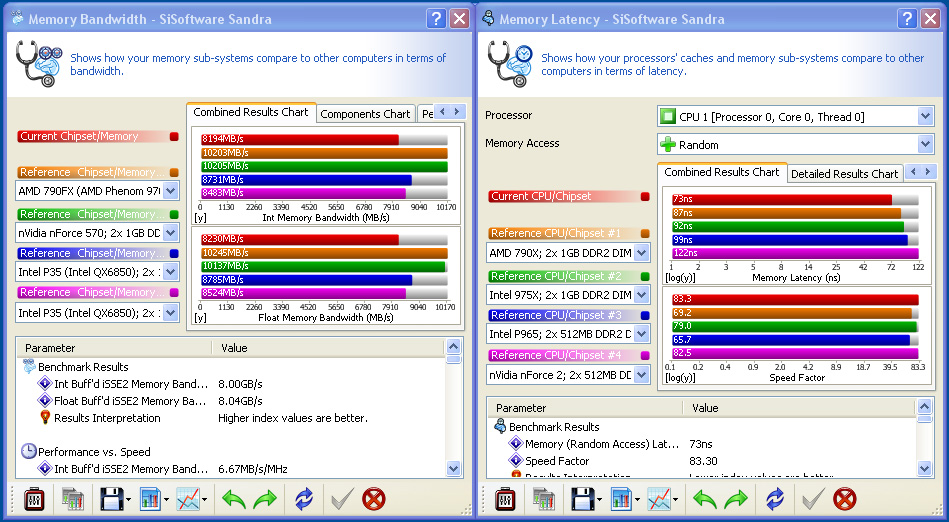
Task: Click blue refresh icon in Memory Bandwidth window
Action: click(x=304, y=499)
